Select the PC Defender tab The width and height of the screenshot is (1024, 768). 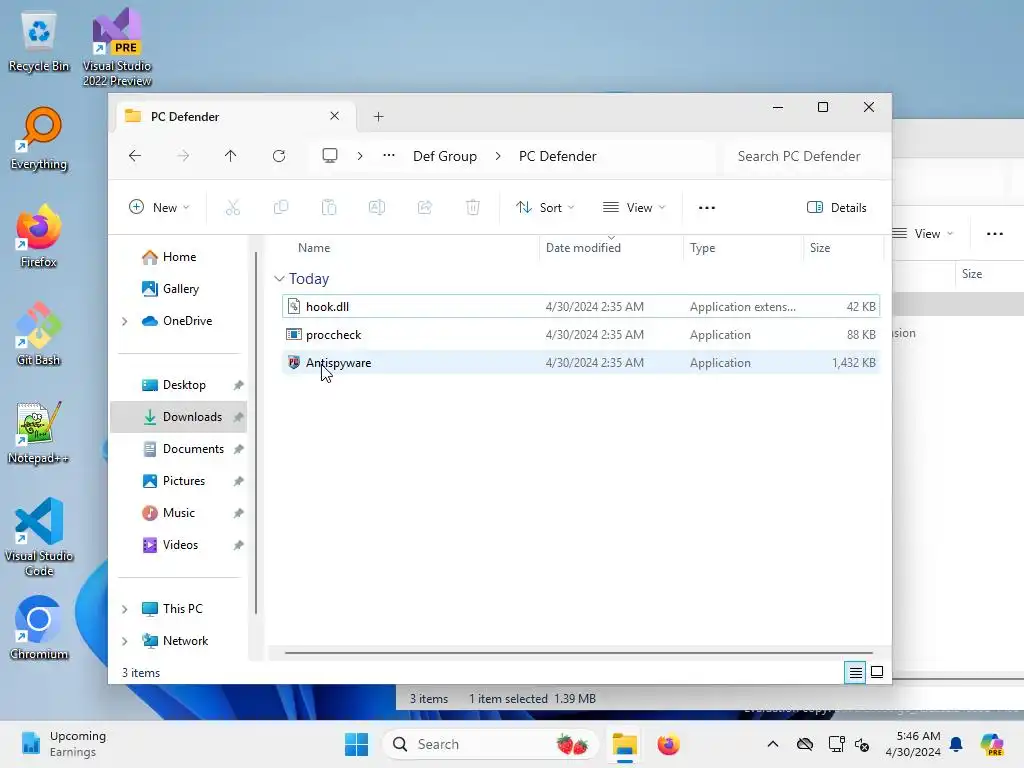click(235, 116)
